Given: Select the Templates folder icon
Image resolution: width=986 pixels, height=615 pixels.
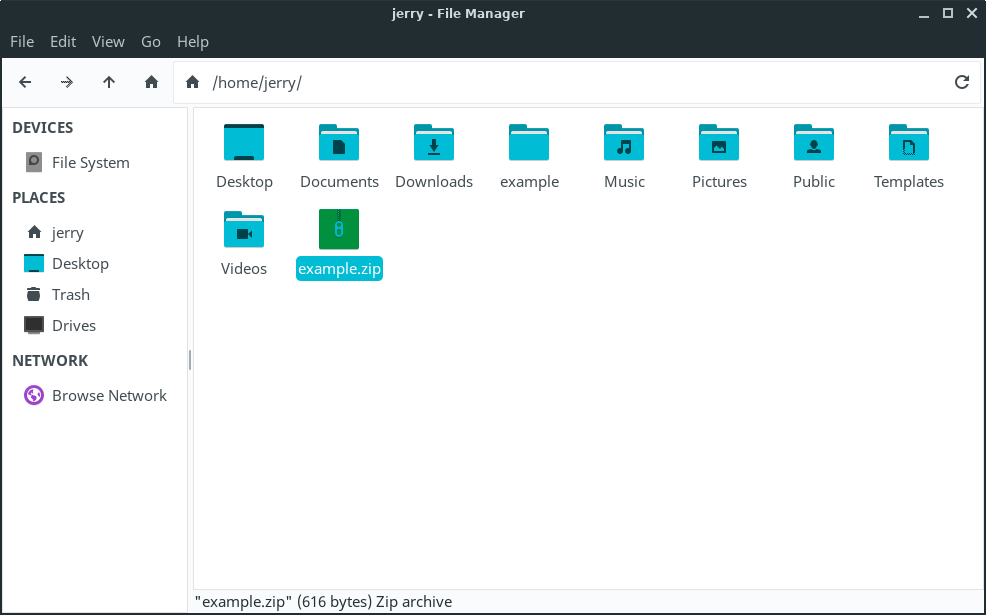Looking at the screenshot, I should click(x=908, y=143).
